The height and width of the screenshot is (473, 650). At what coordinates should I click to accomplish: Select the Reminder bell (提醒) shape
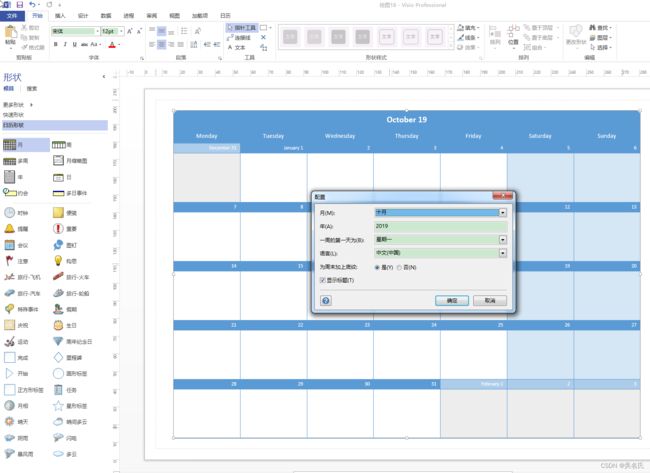[16, 229]
